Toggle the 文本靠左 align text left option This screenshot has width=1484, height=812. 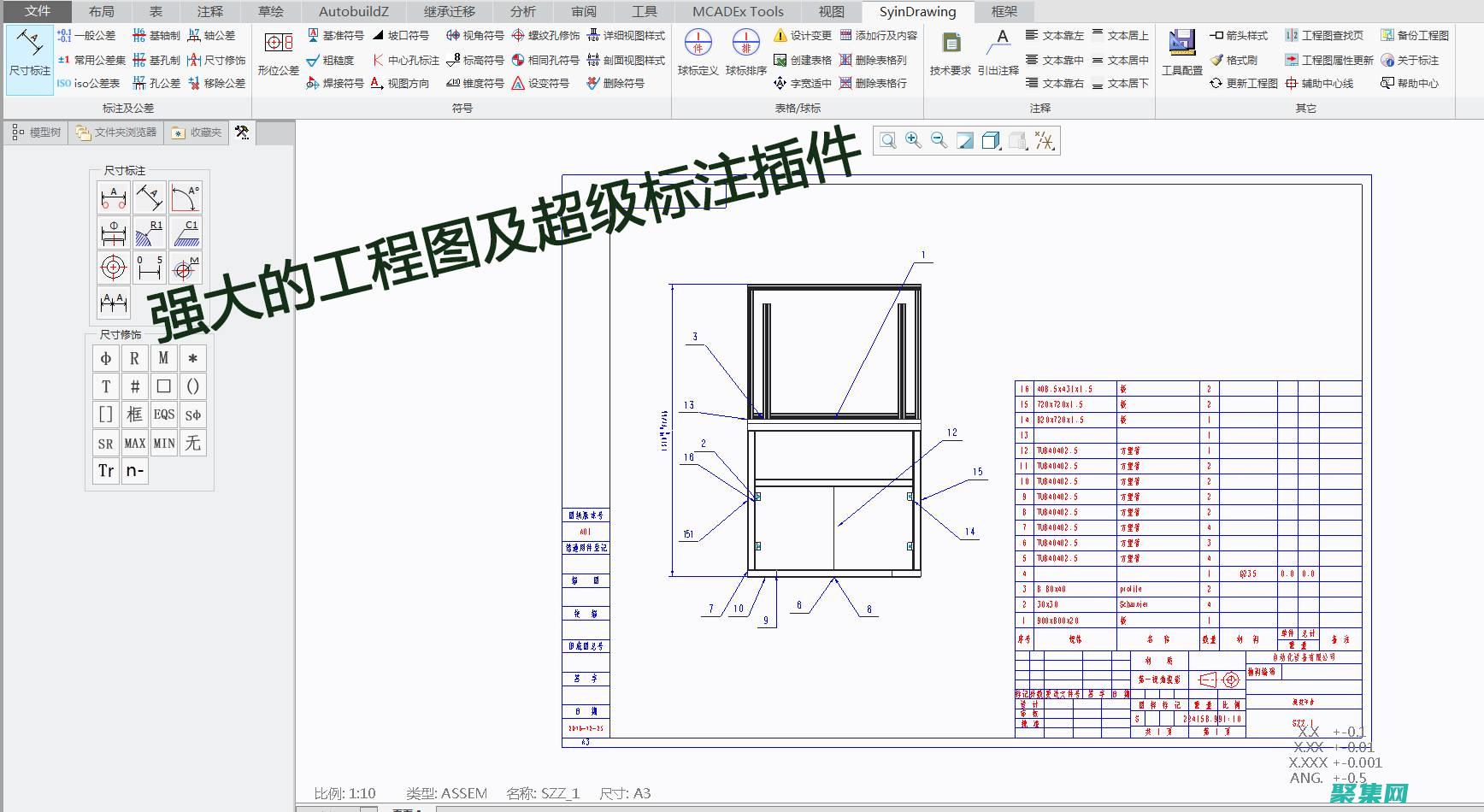[x=1053, y=36]
